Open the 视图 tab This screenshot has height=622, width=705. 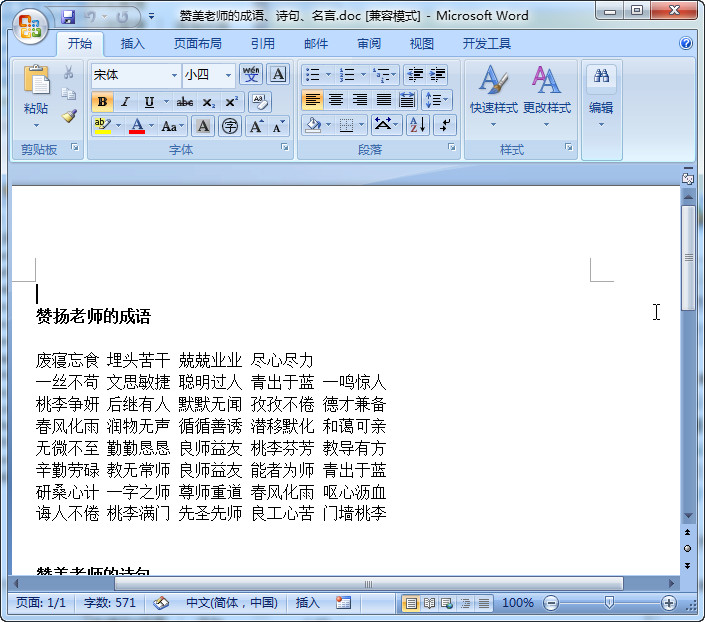pos(422,44)
